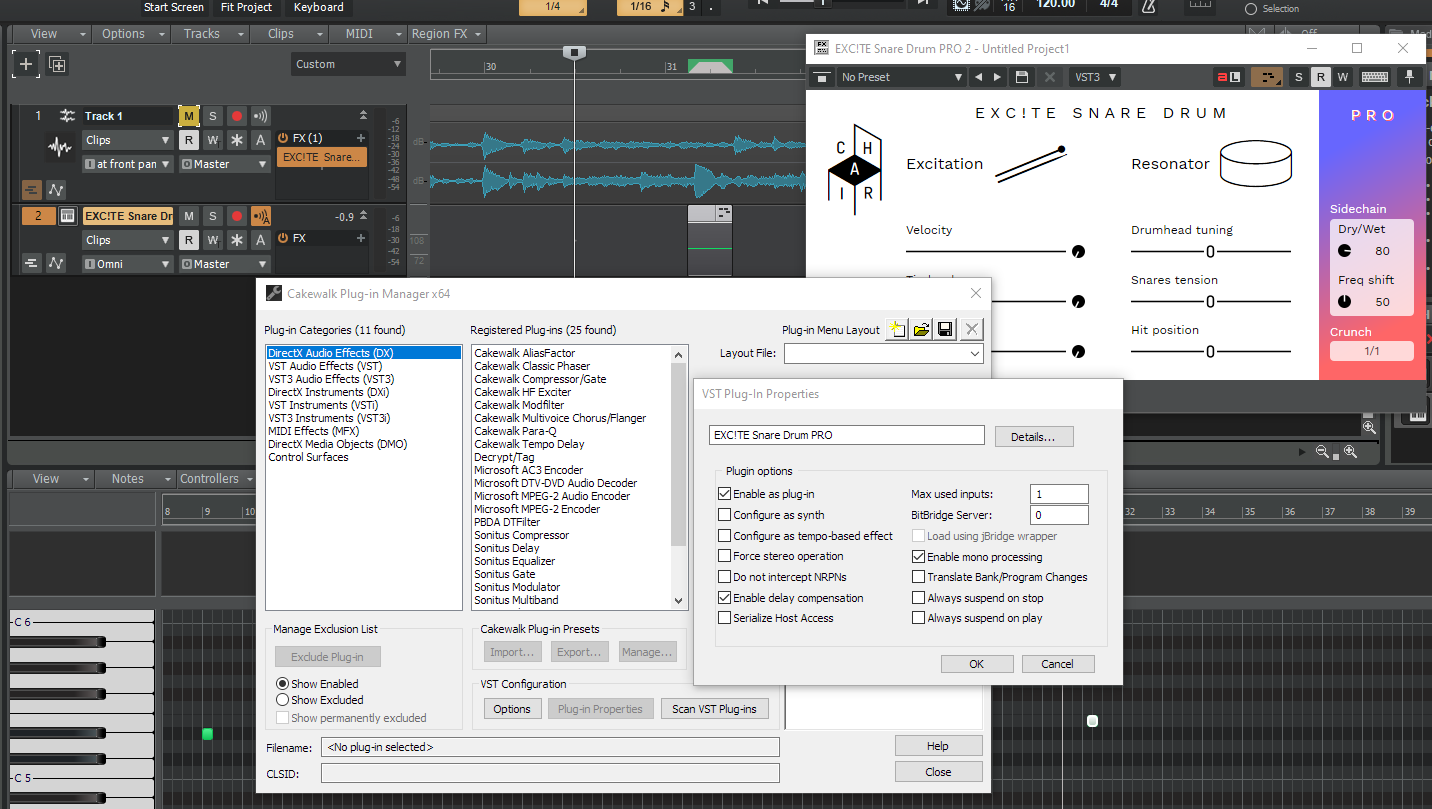This screenshot has width=1432, height=809.
Task: Select the EXC!TE Snare effect in FX bin
Action: pyautogui.click(x=321, y=157)
